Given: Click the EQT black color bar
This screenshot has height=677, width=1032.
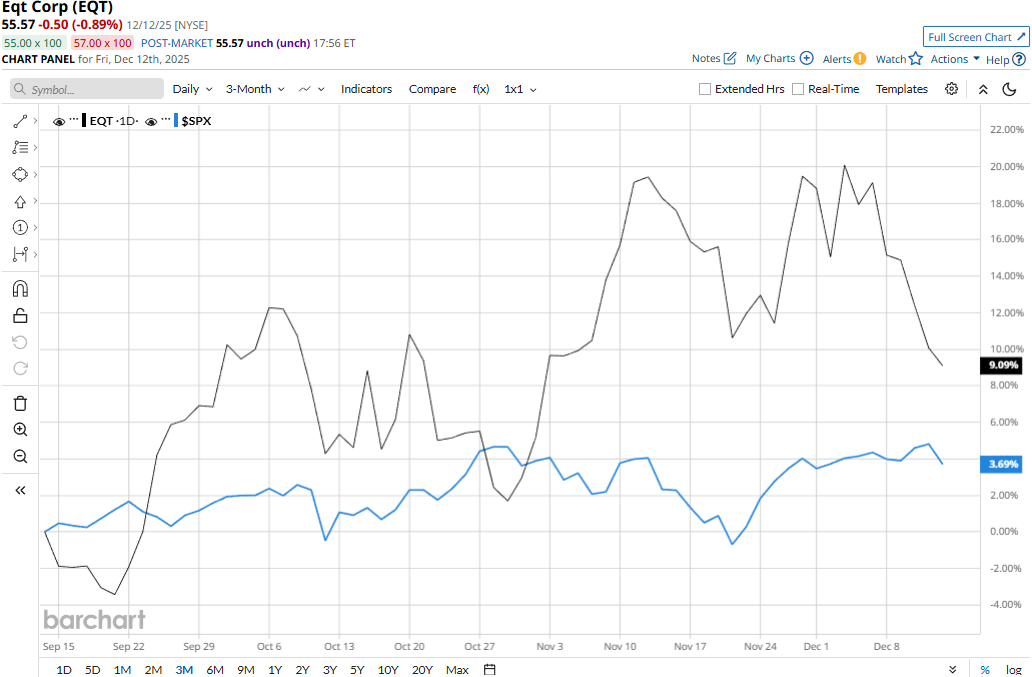Looking at the screenshot, I should (x=84, y=121).
